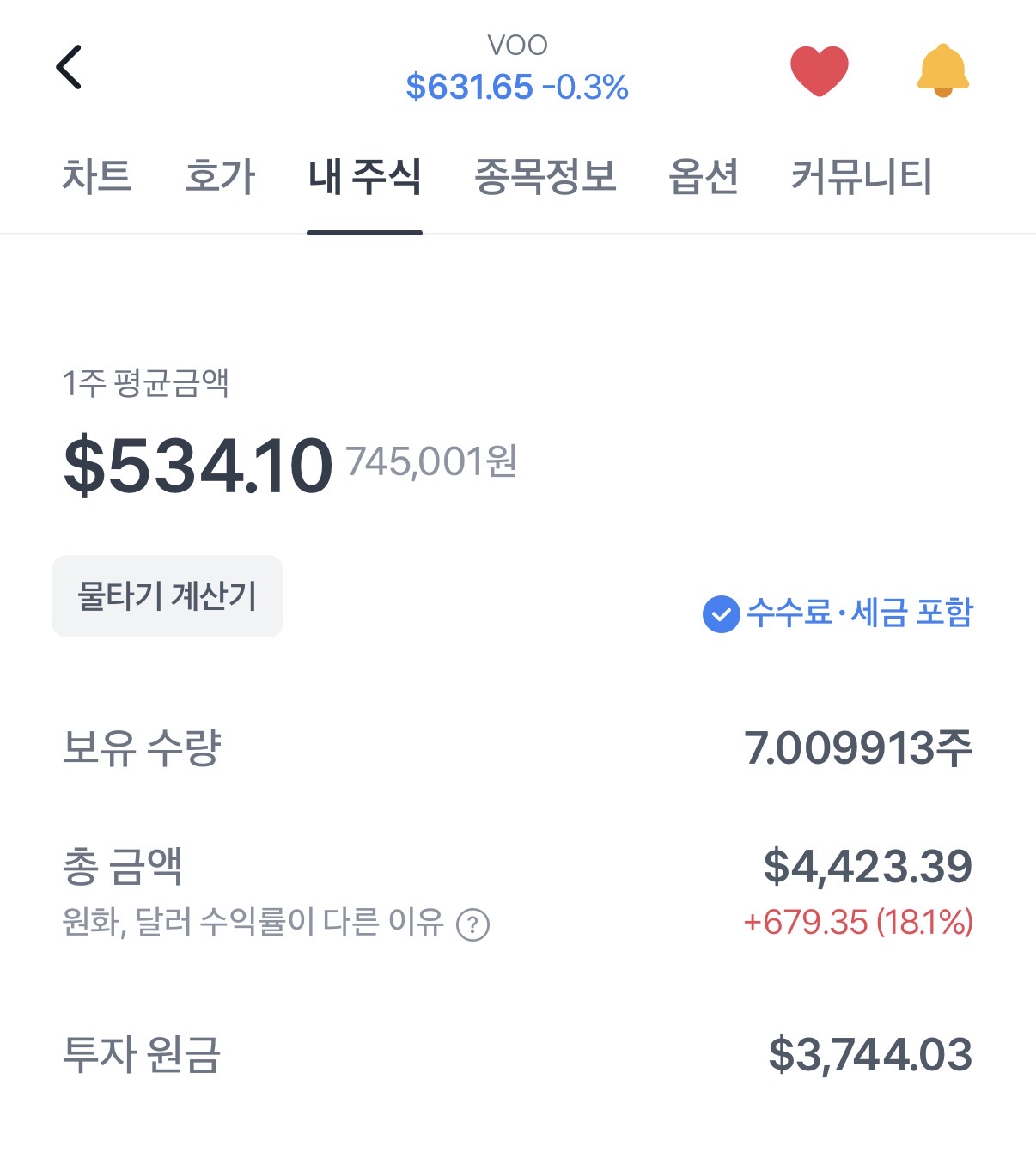Select the 내 주식 tab
The width and height of the screenshot is (1036, 1165).
tap(364, 177)
